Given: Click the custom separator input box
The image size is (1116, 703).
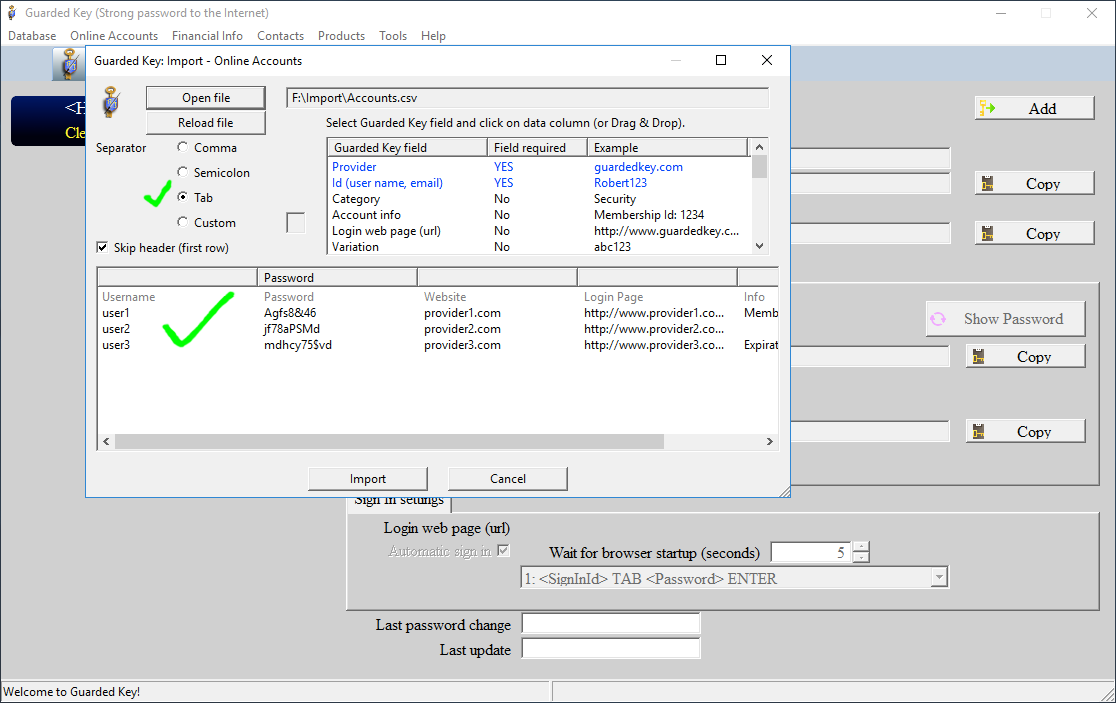Looking at the screenshot, I should point(295,223).
